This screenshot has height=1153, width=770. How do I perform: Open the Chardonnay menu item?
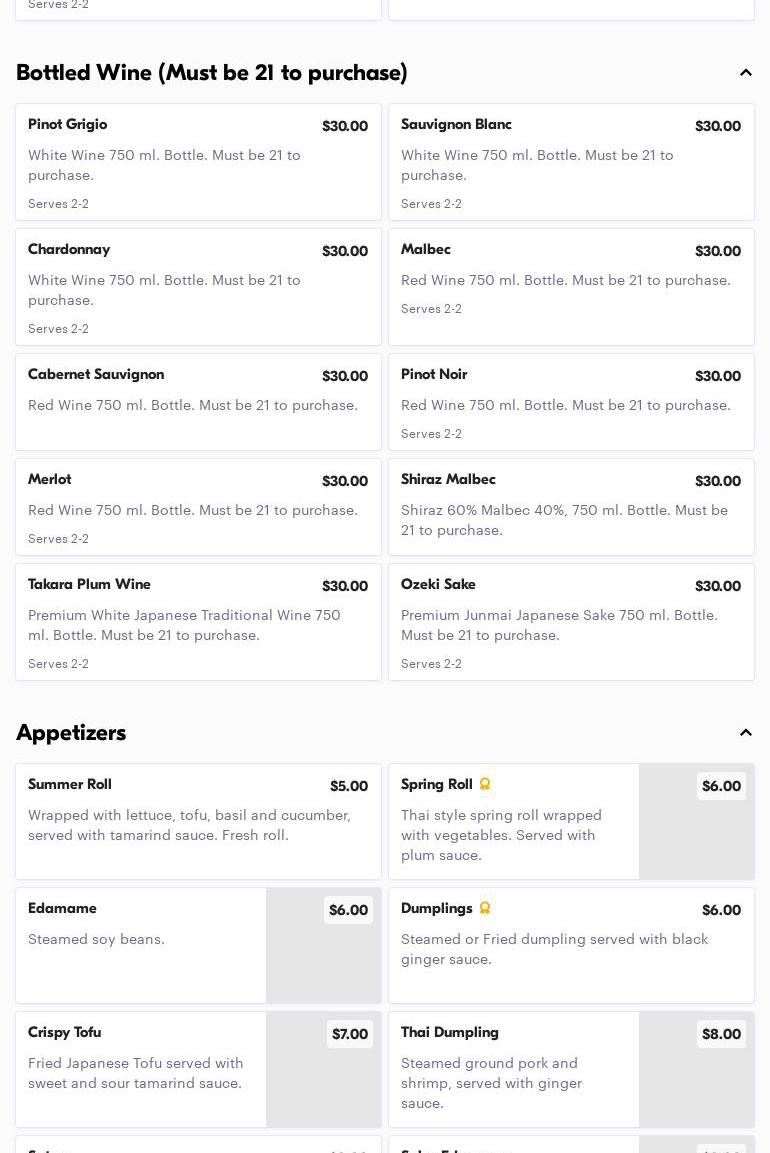pos(199,287)
